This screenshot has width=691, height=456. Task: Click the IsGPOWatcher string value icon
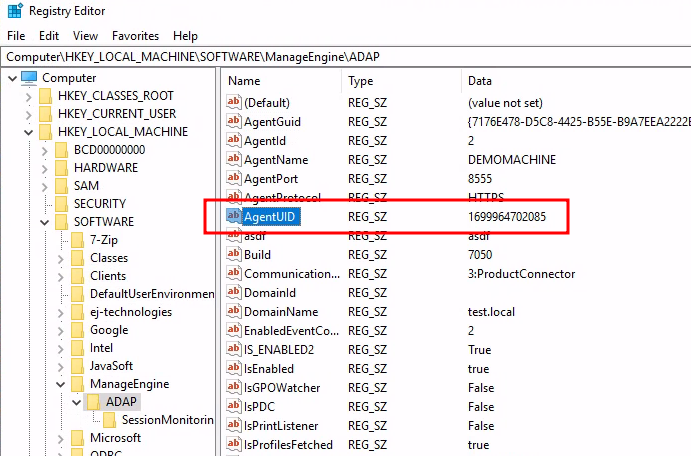[x=234, y=387]
